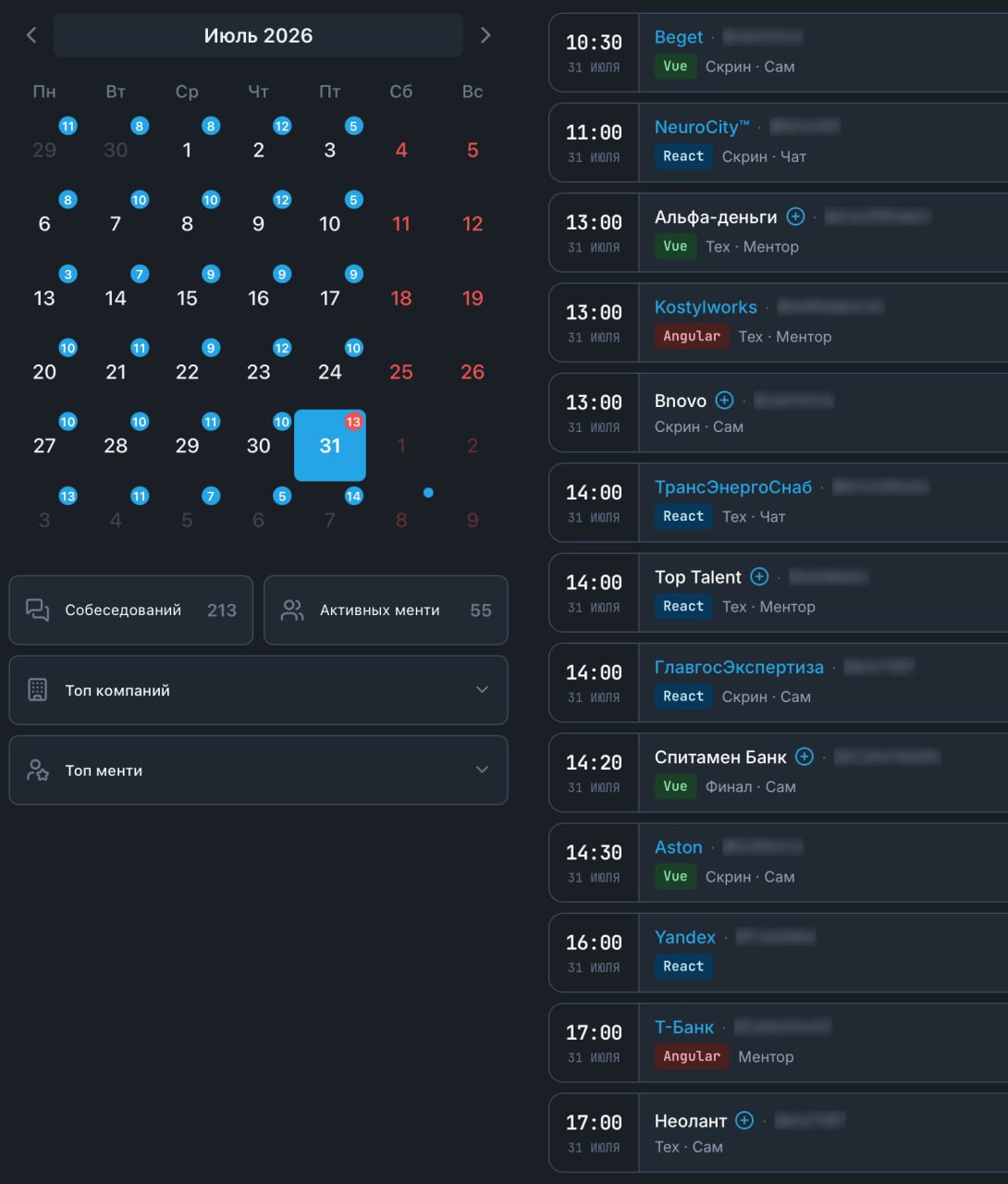The image size is (1008, 1184).
Task: Click the Топ менти person-star icon
Action: (x=37, y=771)
